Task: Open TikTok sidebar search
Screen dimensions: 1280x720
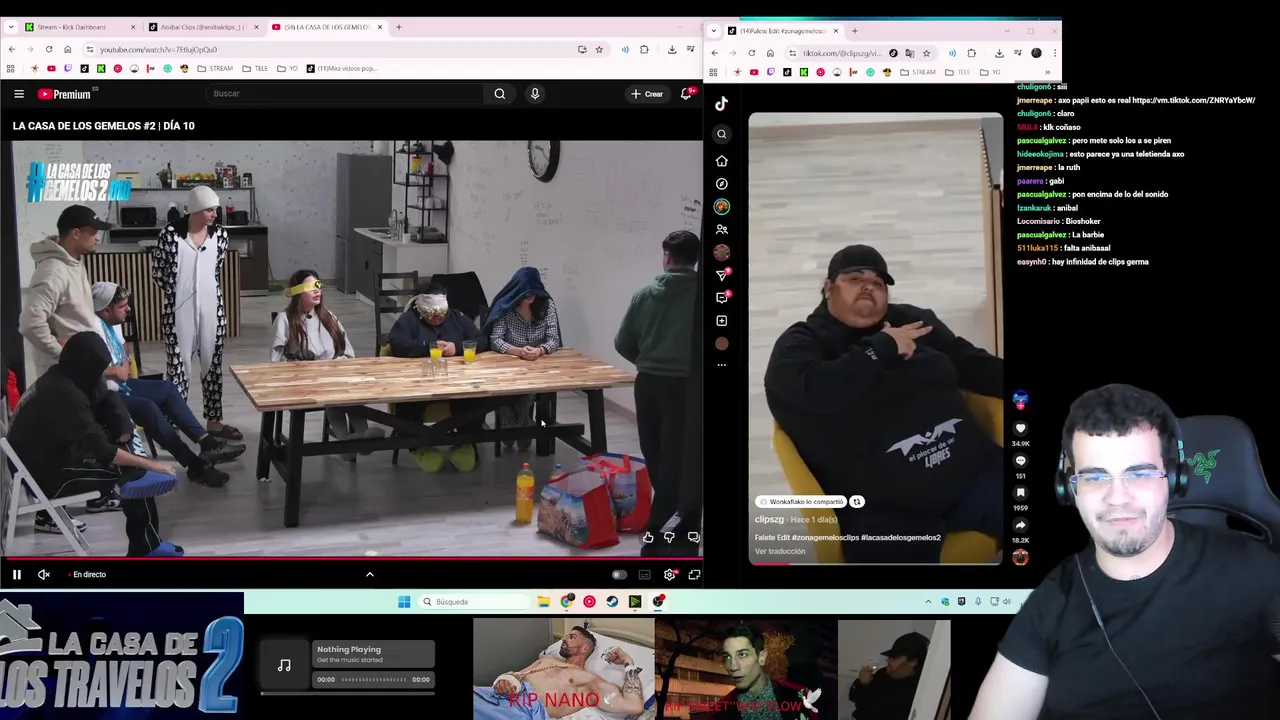Action: (722, 134)
